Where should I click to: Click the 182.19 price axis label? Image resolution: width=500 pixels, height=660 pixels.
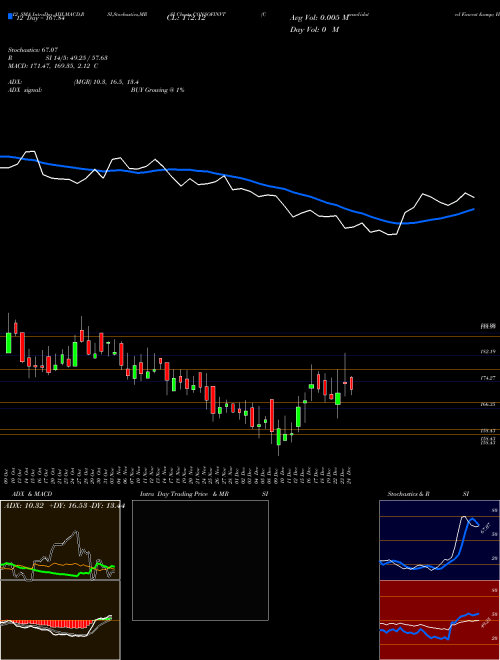489,351
